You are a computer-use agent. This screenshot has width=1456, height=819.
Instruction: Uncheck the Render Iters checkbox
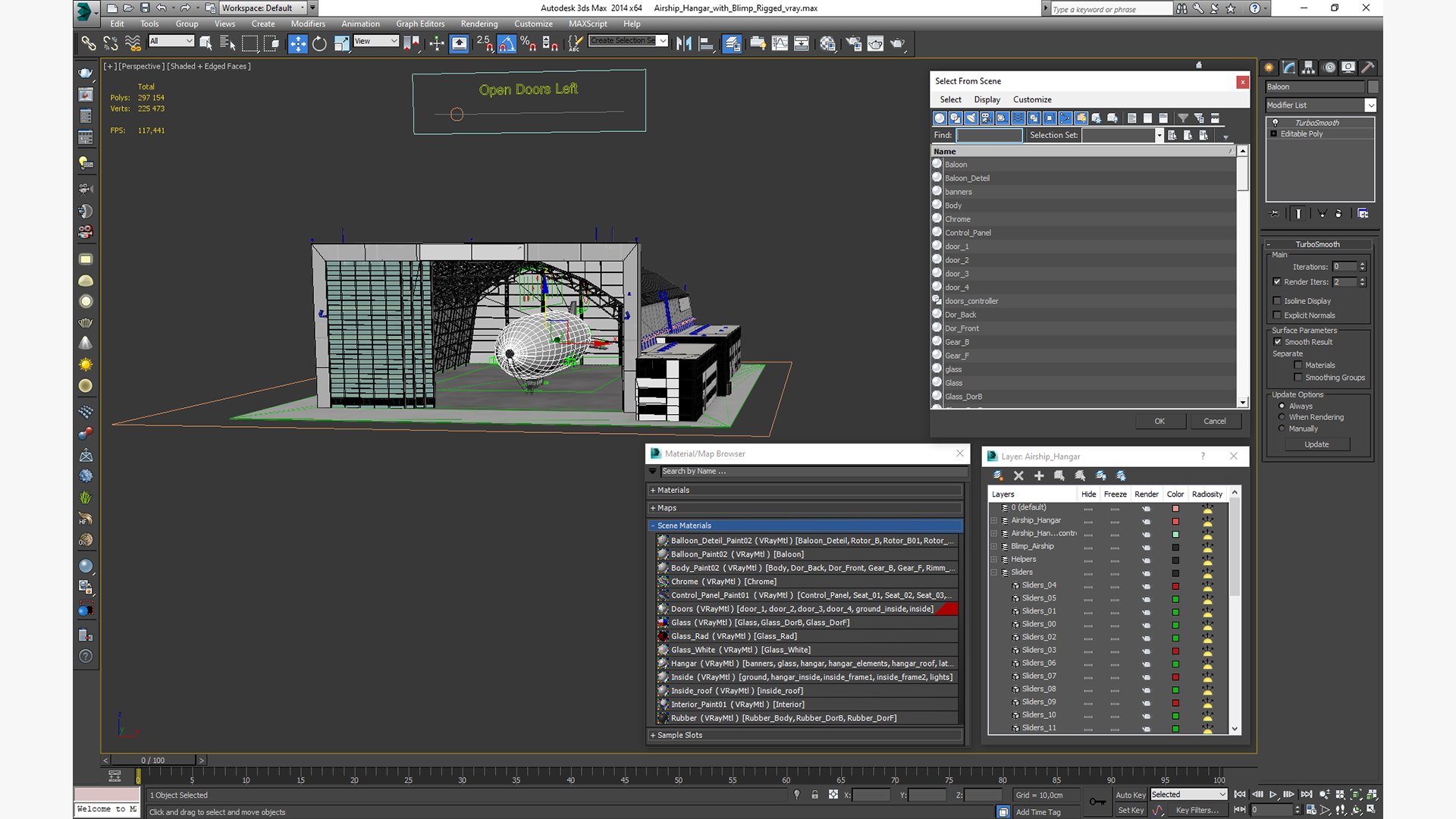(1277, 282)
